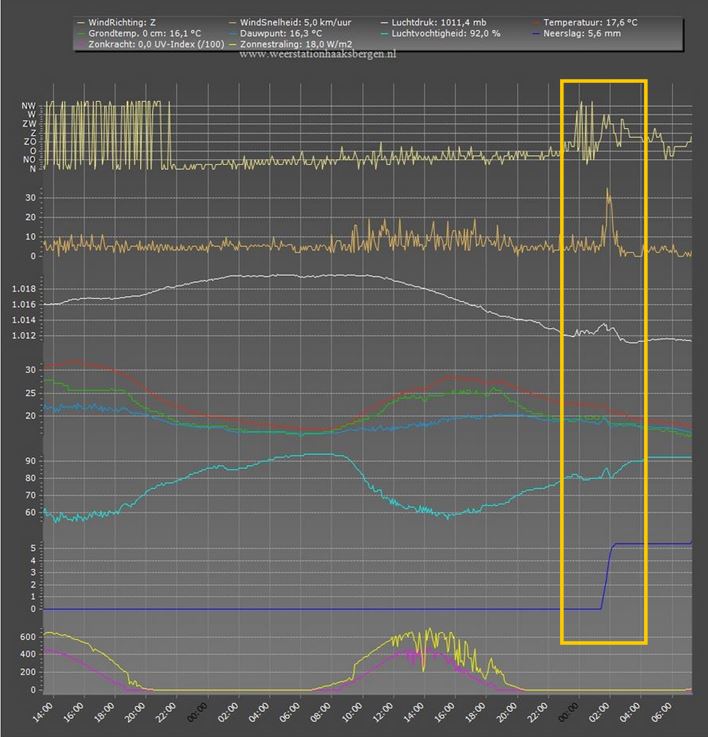Click the 600 solar radiation axis label
708x737 pixels.
click(28, 637)
